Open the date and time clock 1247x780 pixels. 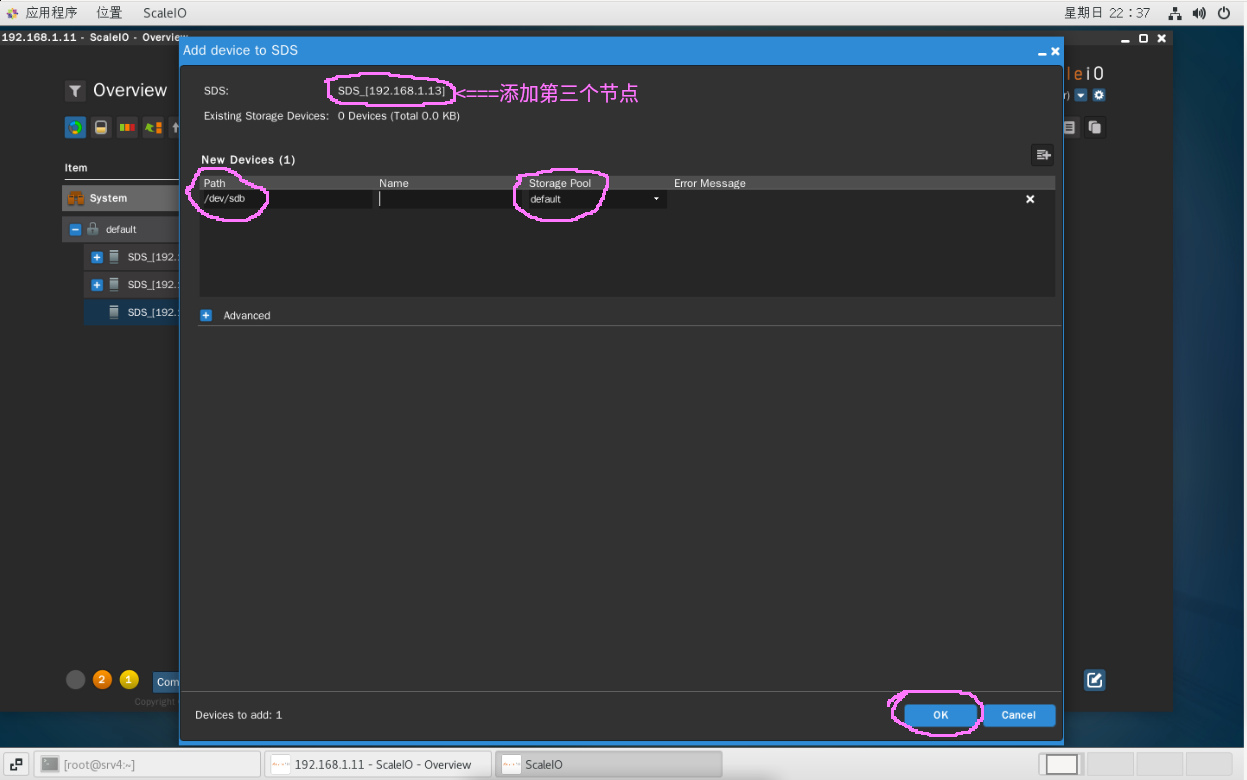(x=1107, y=13)
